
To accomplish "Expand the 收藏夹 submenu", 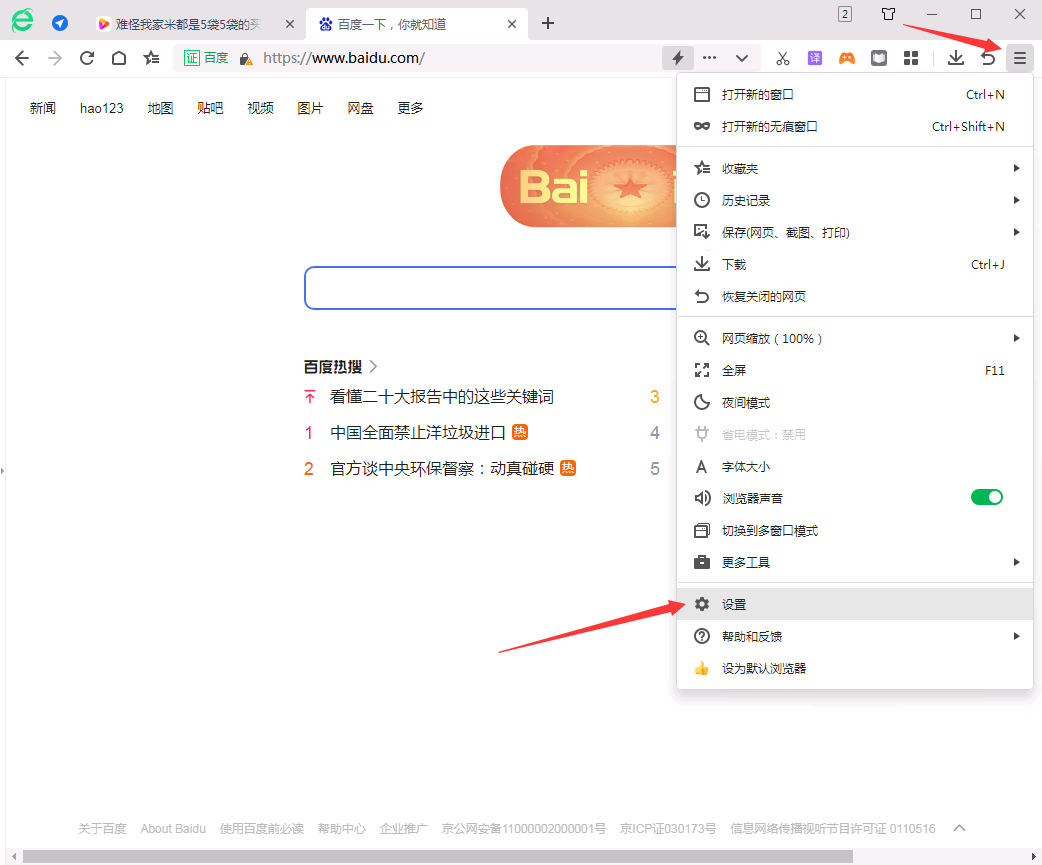I will click(x=855, y=169).
